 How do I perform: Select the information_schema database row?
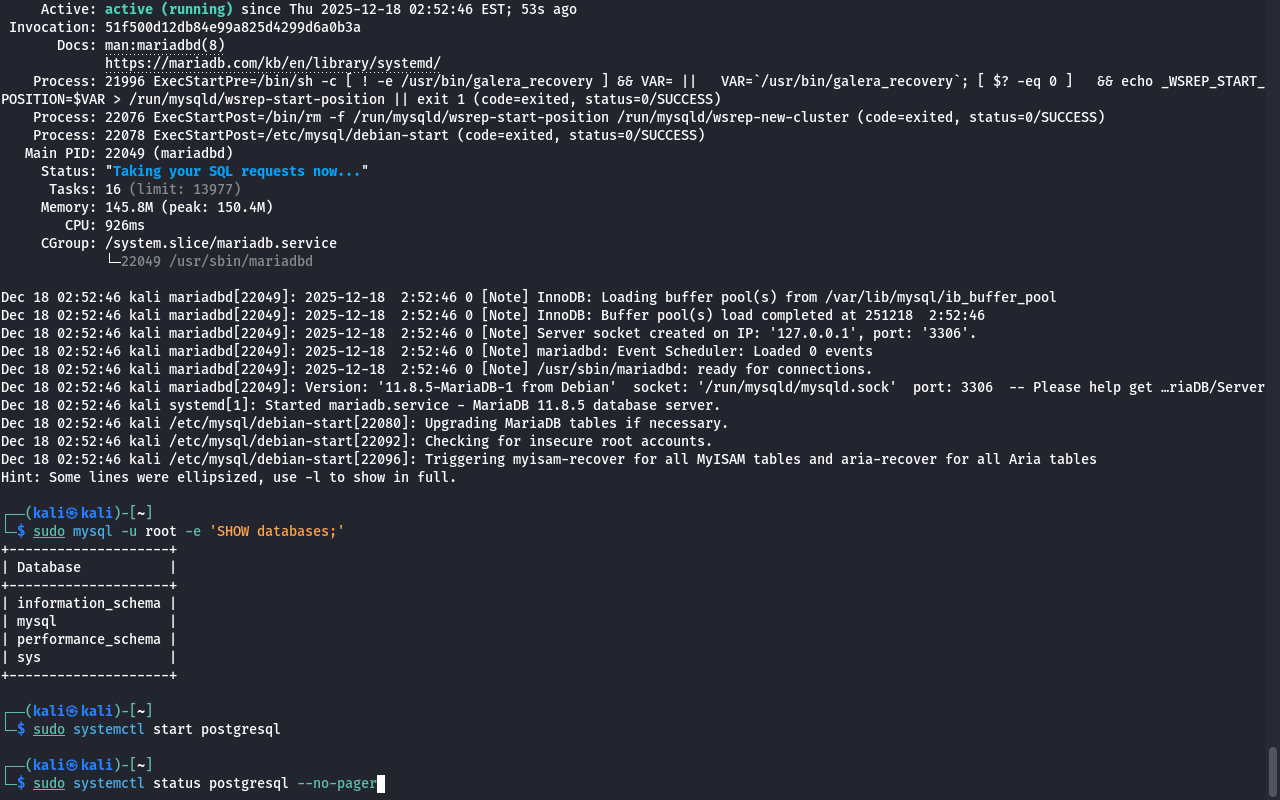(88, 603)
